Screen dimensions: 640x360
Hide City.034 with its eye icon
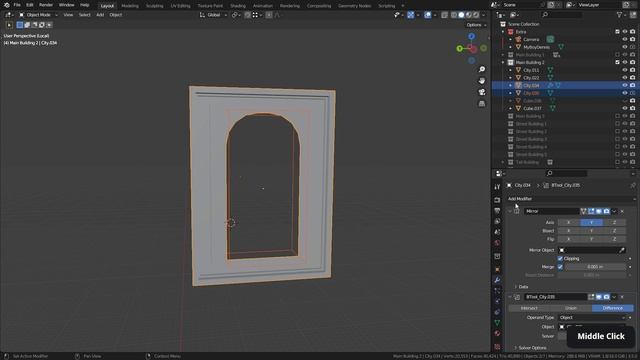click(x=624, y=85)
